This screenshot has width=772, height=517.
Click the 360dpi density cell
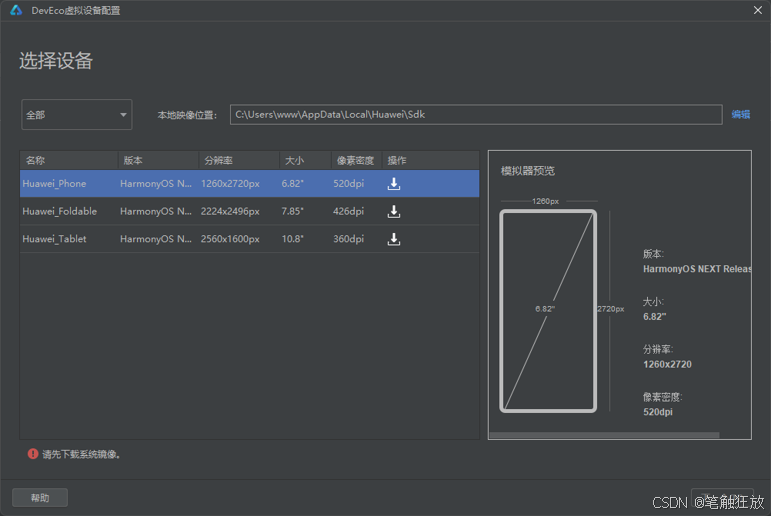pyautogui.click(x=348, y=239)
